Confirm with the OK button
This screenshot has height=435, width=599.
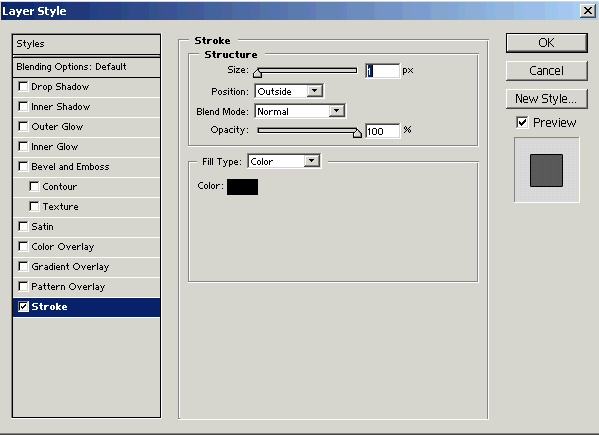pyautogui.click(x=547, y=43)
